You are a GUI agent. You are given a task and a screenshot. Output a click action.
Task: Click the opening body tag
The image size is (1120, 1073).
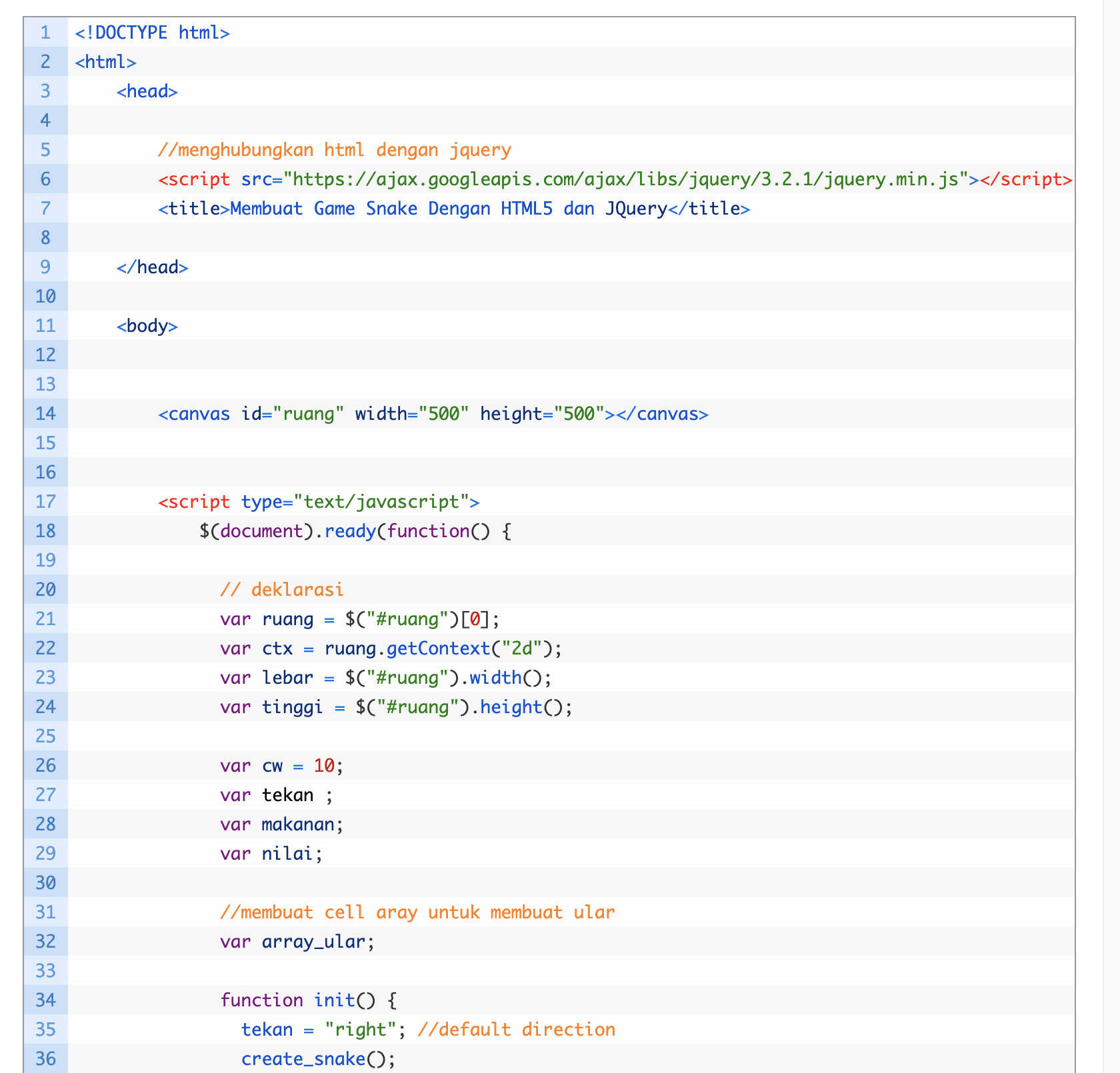(x=147, y=326)
